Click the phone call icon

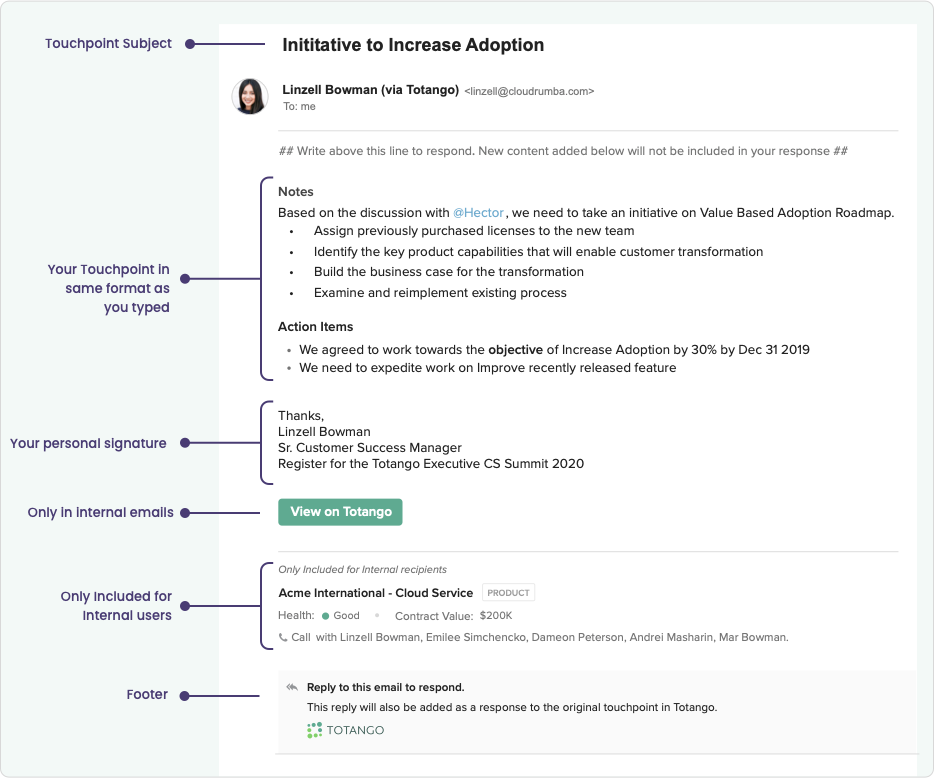coord(283,637)
